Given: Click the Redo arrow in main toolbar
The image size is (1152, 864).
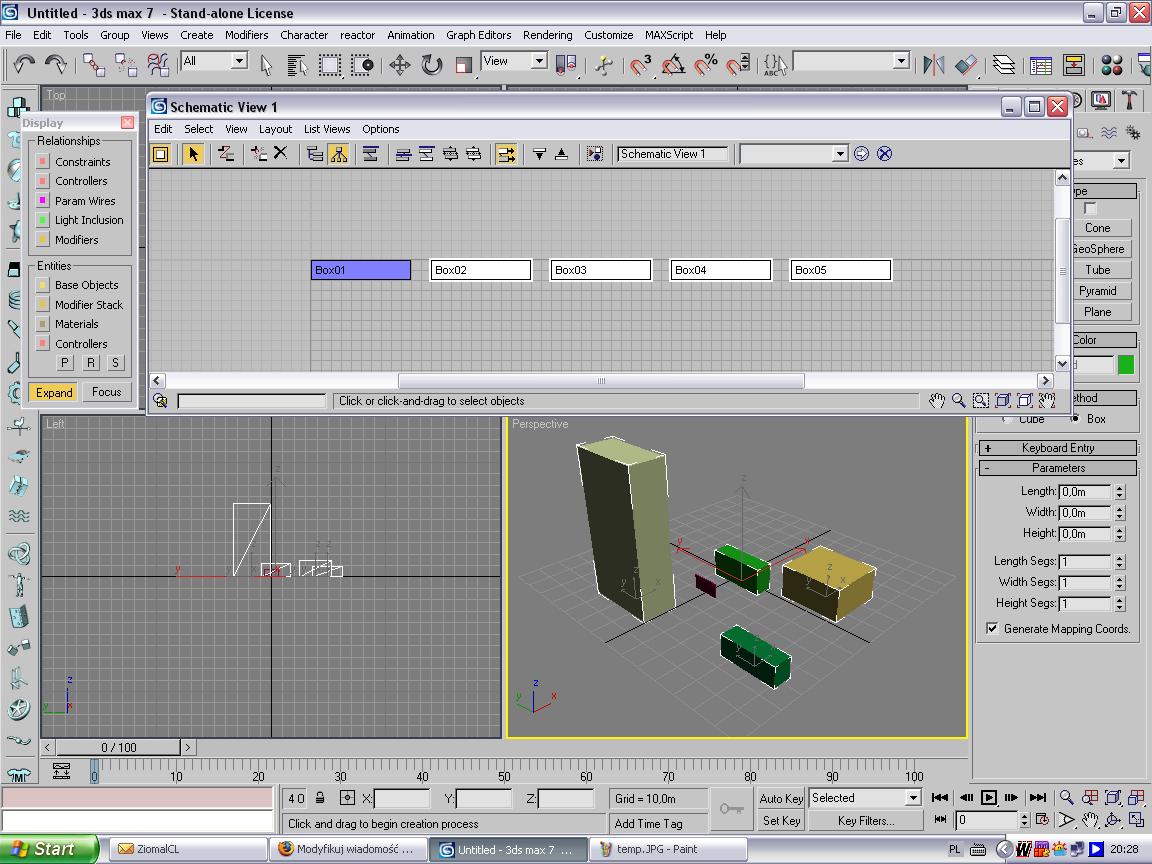Looking at the screenshot, I should pos(56,65).
